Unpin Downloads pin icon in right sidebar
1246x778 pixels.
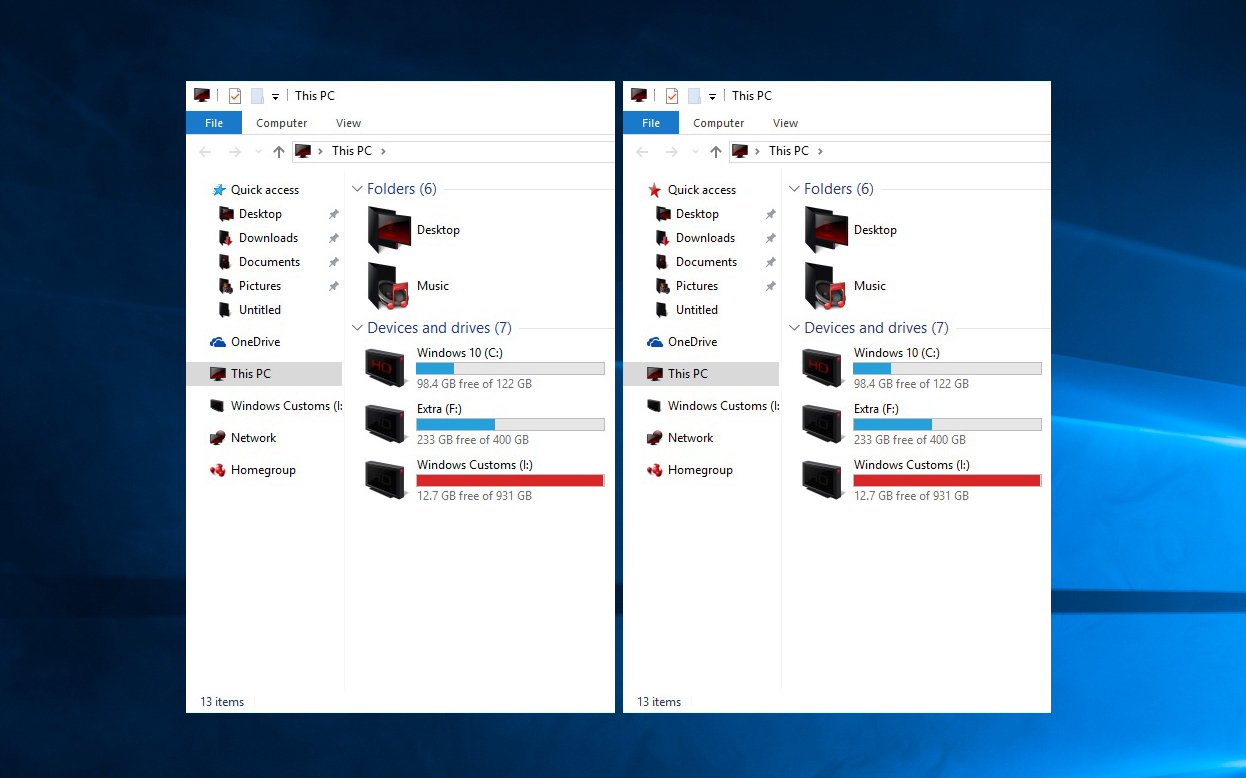pyautogui.click(x=771, y=238)
